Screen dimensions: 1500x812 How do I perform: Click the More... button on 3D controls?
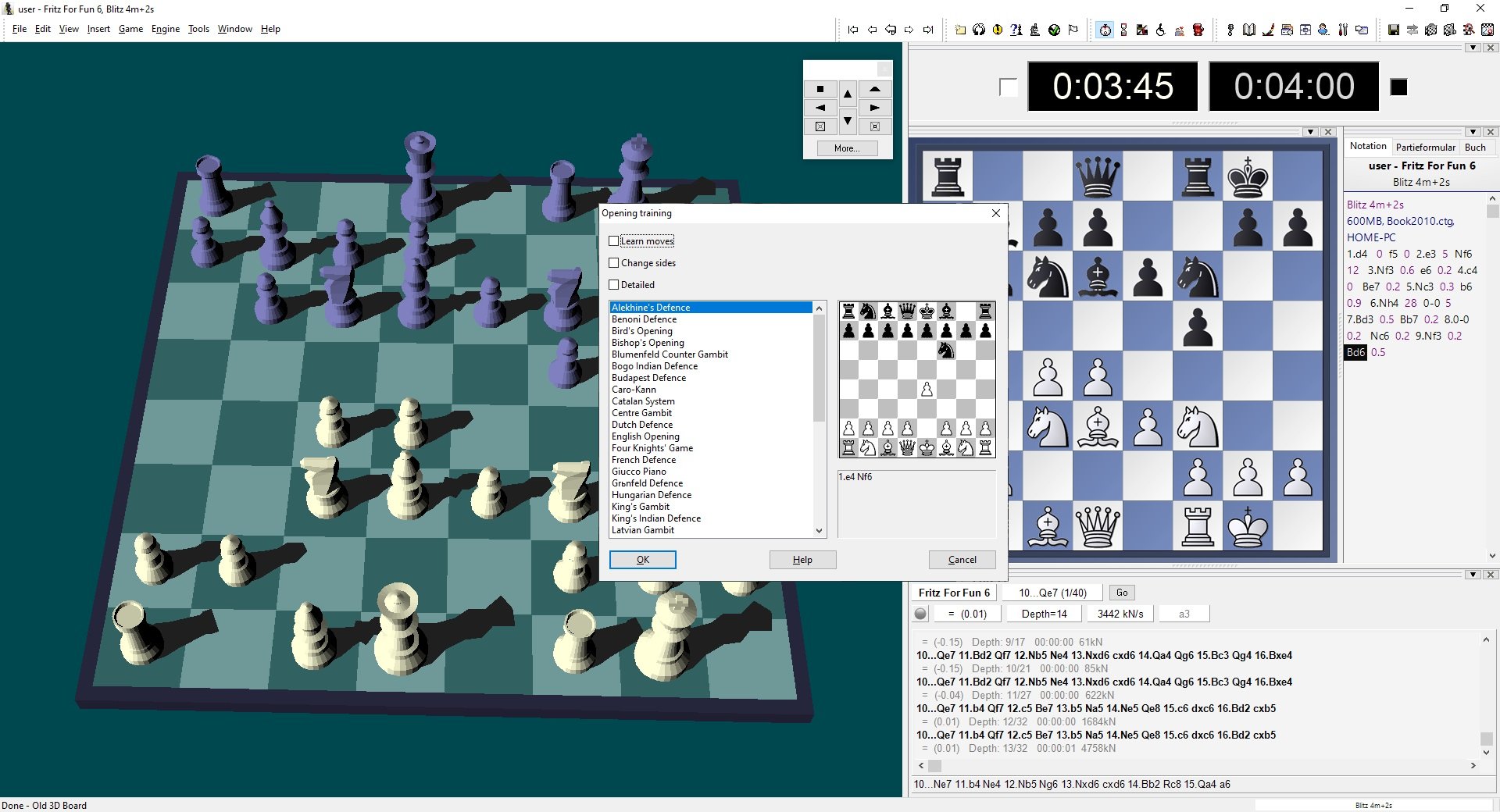(847, 148)
